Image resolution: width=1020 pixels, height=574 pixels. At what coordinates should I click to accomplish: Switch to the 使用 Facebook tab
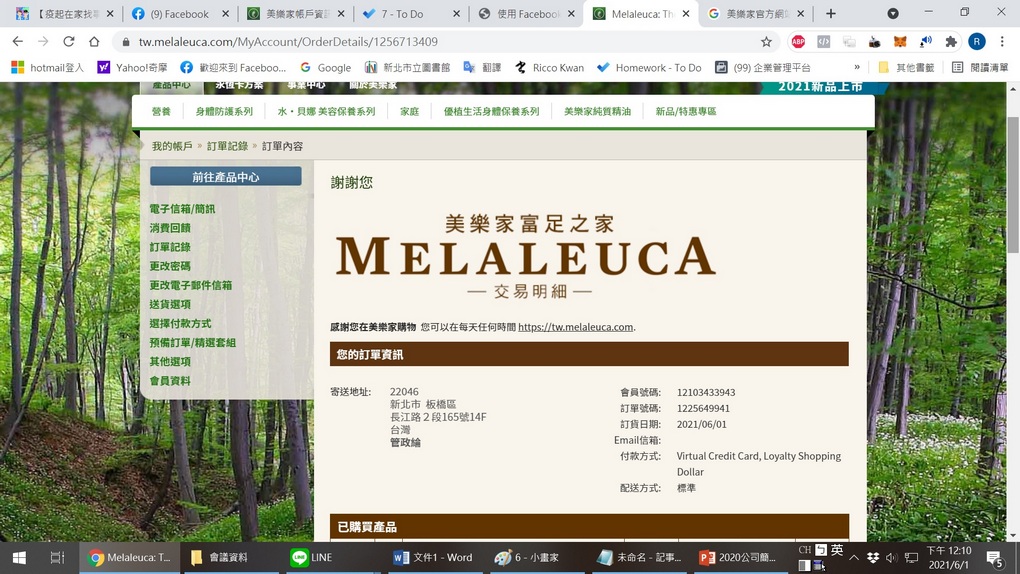click(x=526, y=14)
